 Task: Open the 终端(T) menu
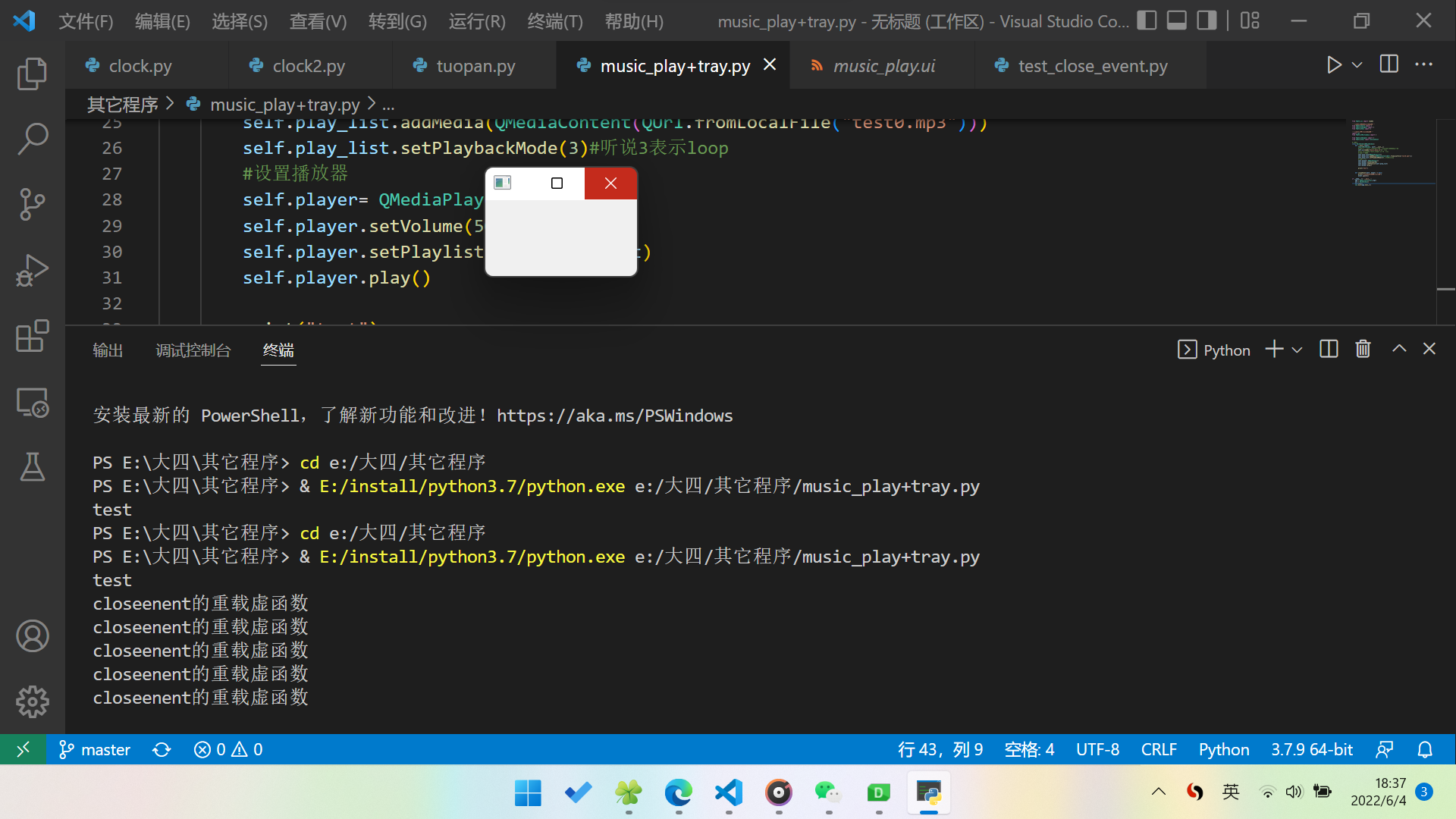coord(555,21)
